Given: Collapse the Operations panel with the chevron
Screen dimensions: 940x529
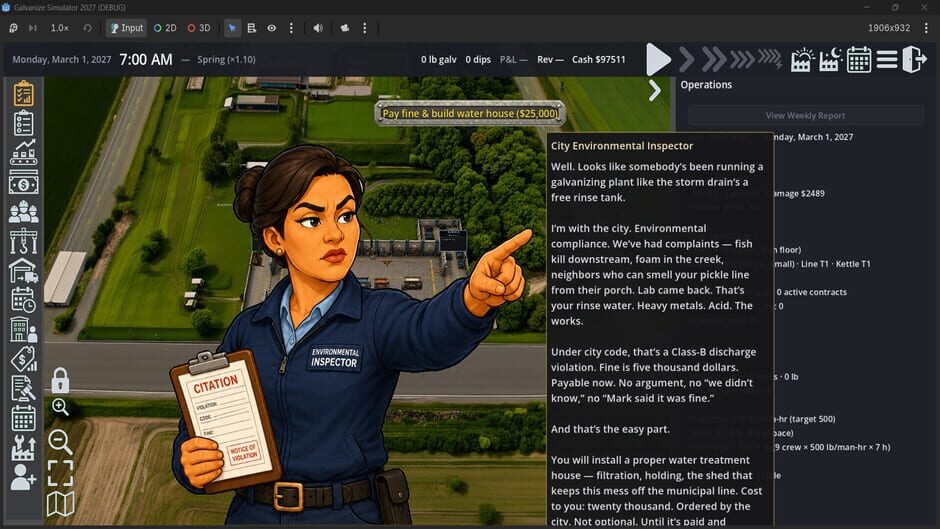Looking at the screenshot, I should pos(655,91).
